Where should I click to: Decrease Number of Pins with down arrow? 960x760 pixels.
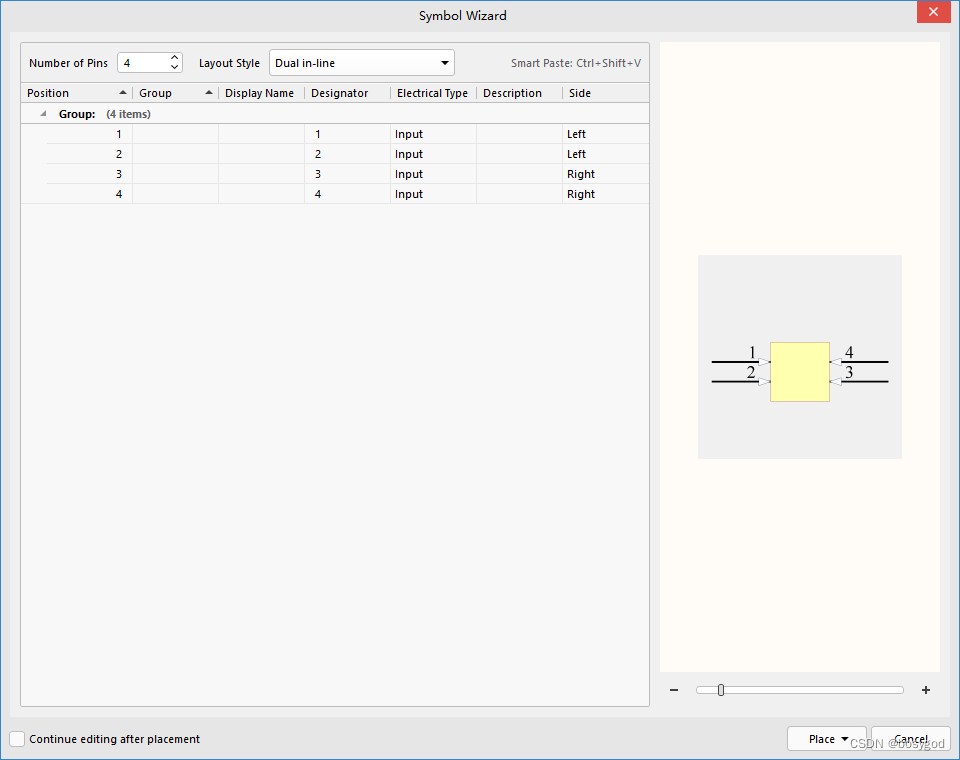(174, 68)
